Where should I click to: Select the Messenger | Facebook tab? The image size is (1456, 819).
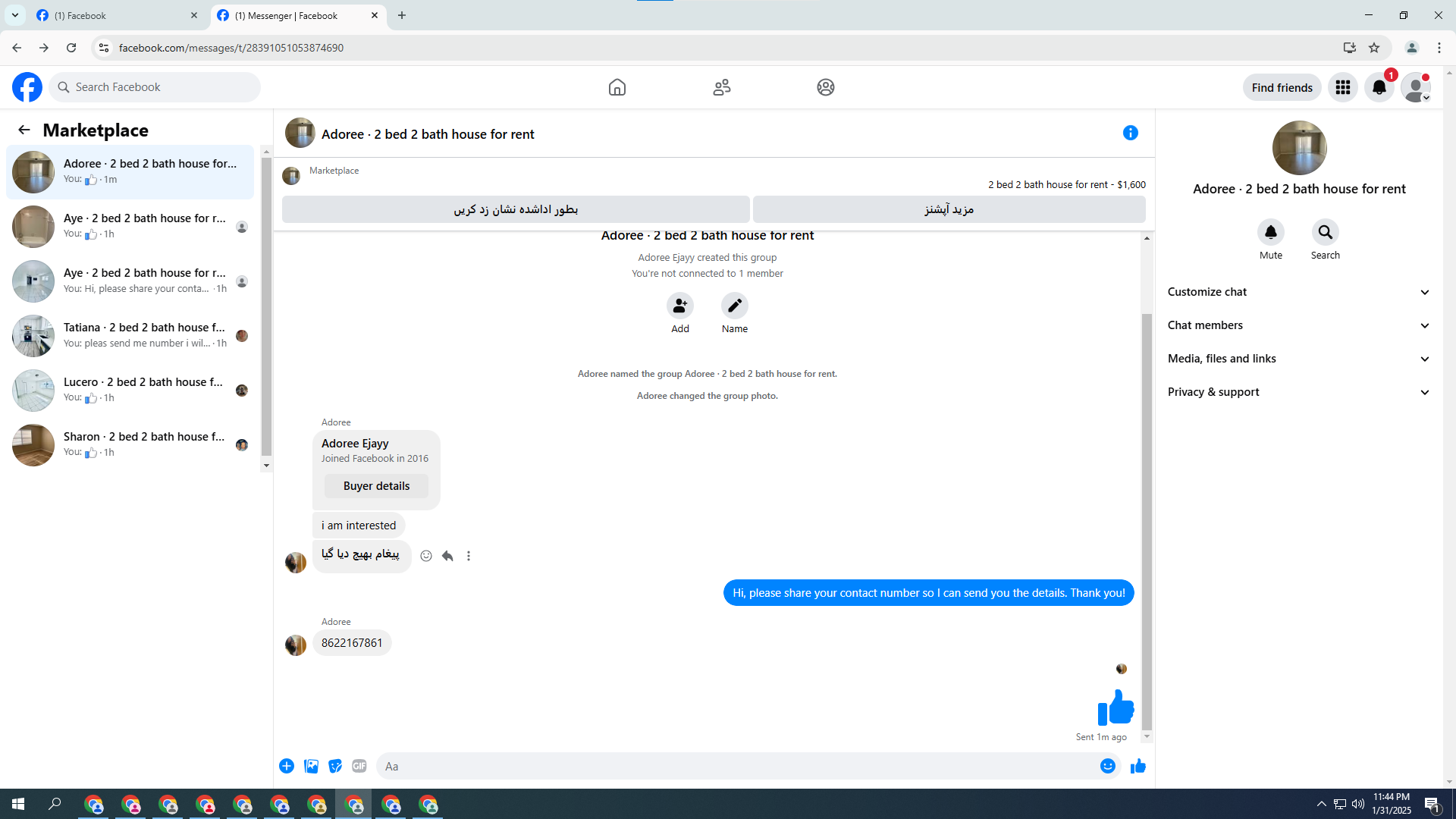click(x=298, y=15)
